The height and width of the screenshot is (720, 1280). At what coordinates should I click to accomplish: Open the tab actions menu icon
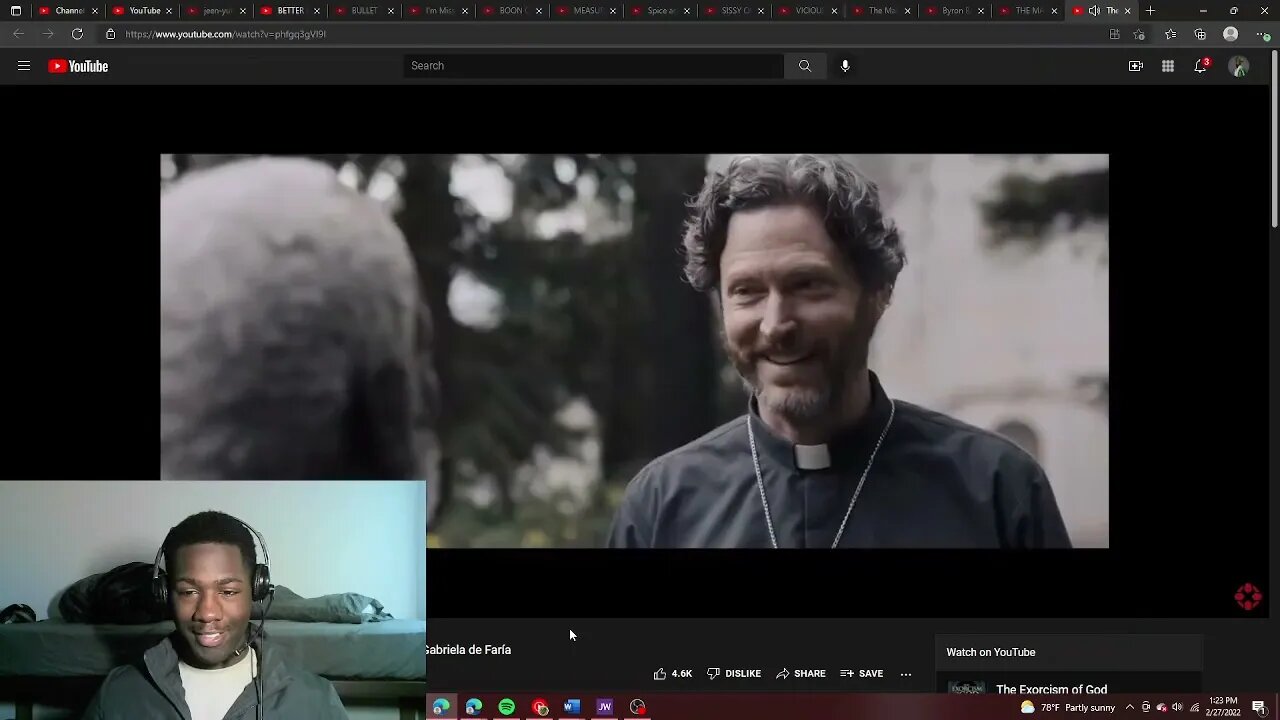pos(15,11)
